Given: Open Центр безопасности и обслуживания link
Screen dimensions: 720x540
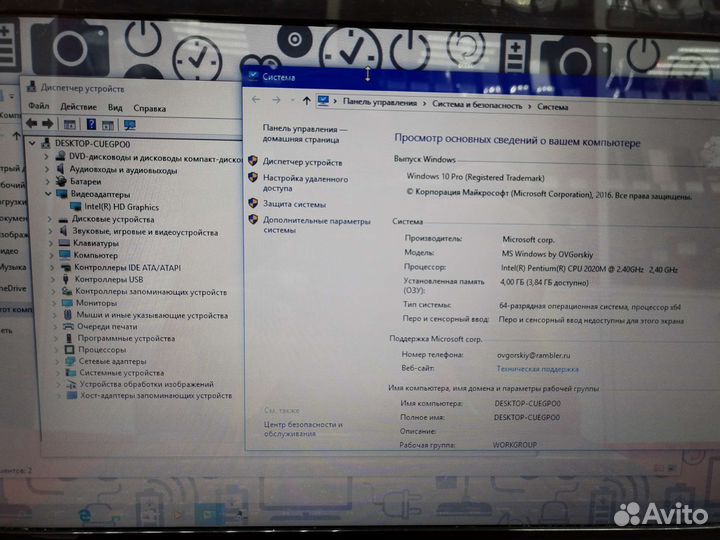Looking at the screenshot, I should 303,428.
